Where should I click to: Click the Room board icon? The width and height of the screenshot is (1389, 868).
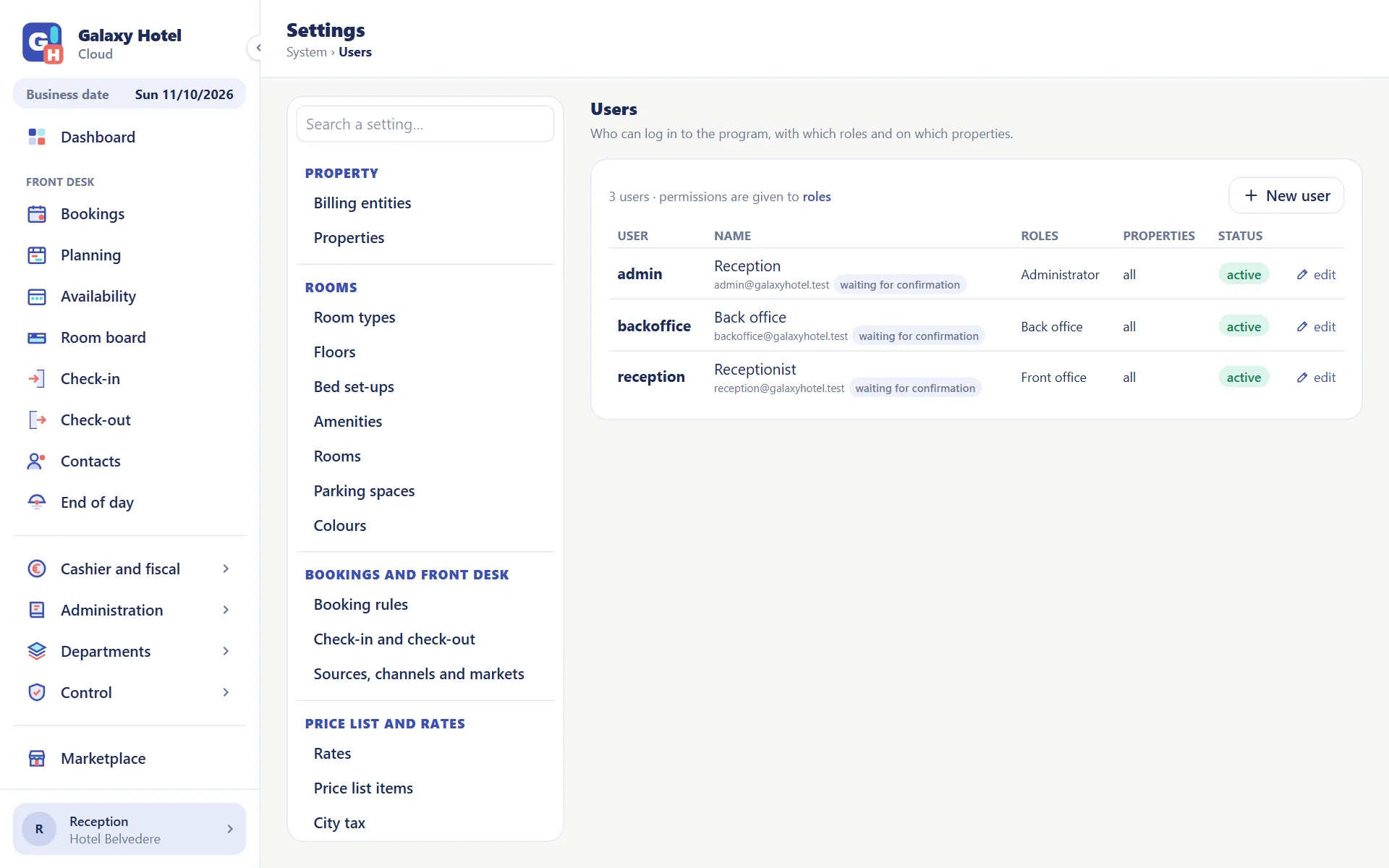point(37,338)
